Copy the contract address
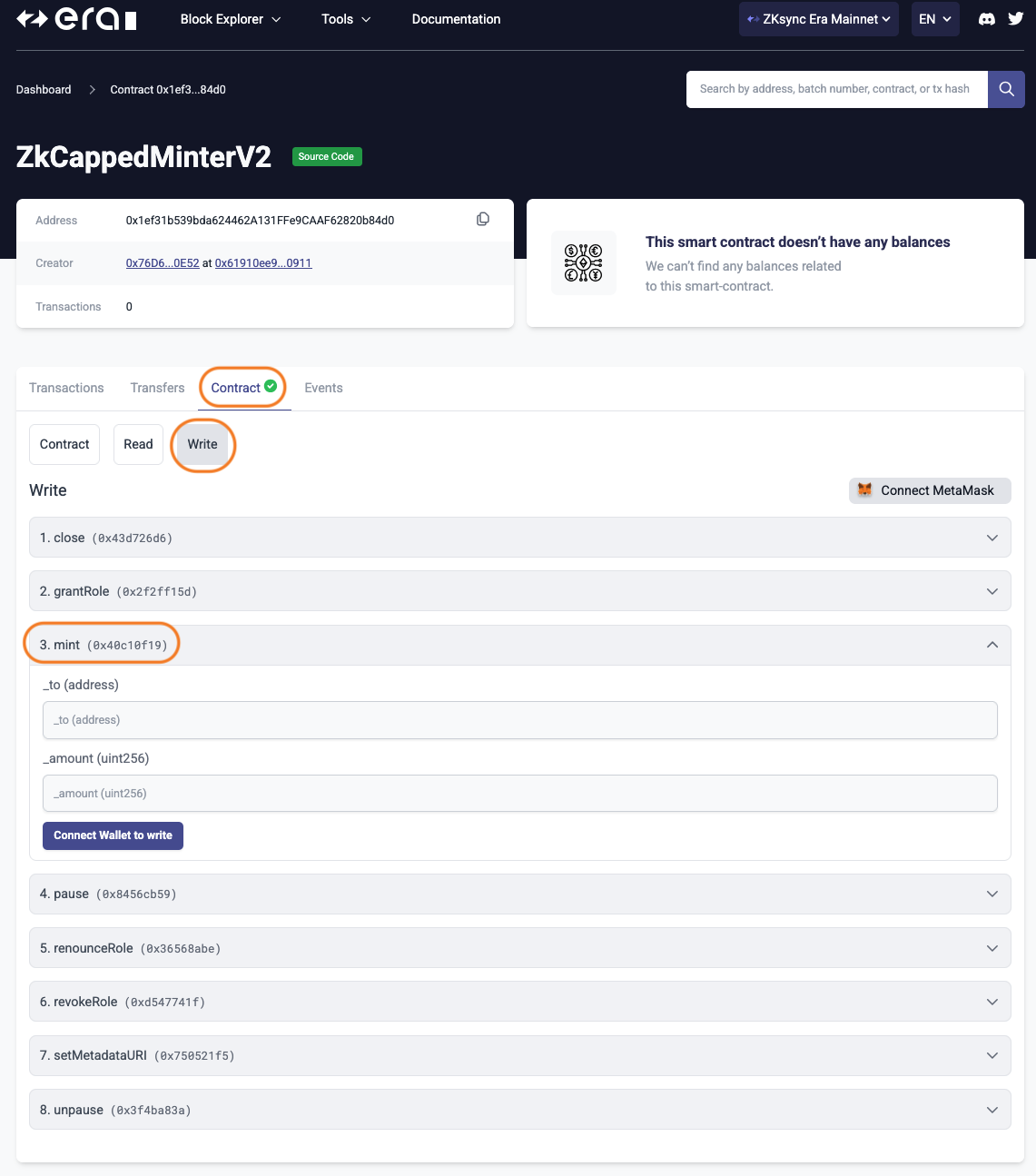 (x=483, y=220)
